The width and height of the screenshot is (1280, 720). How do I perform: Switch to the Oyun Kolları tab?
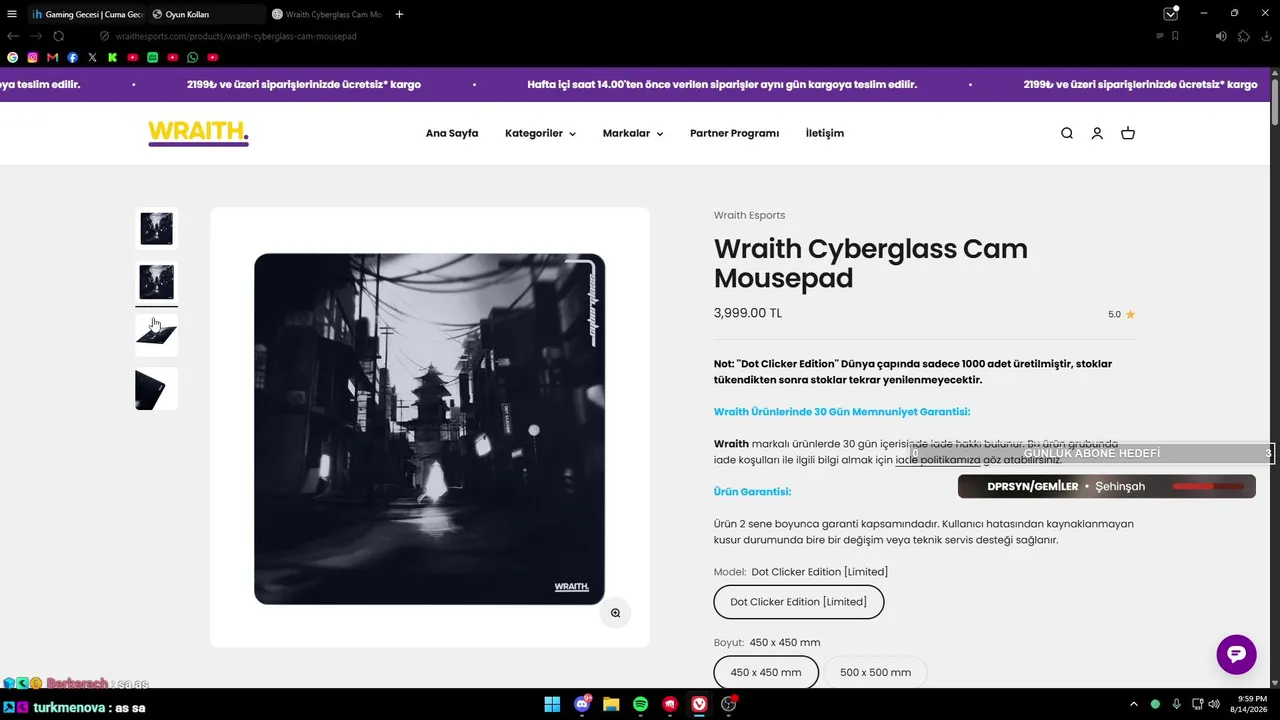[x=206, y=14]
